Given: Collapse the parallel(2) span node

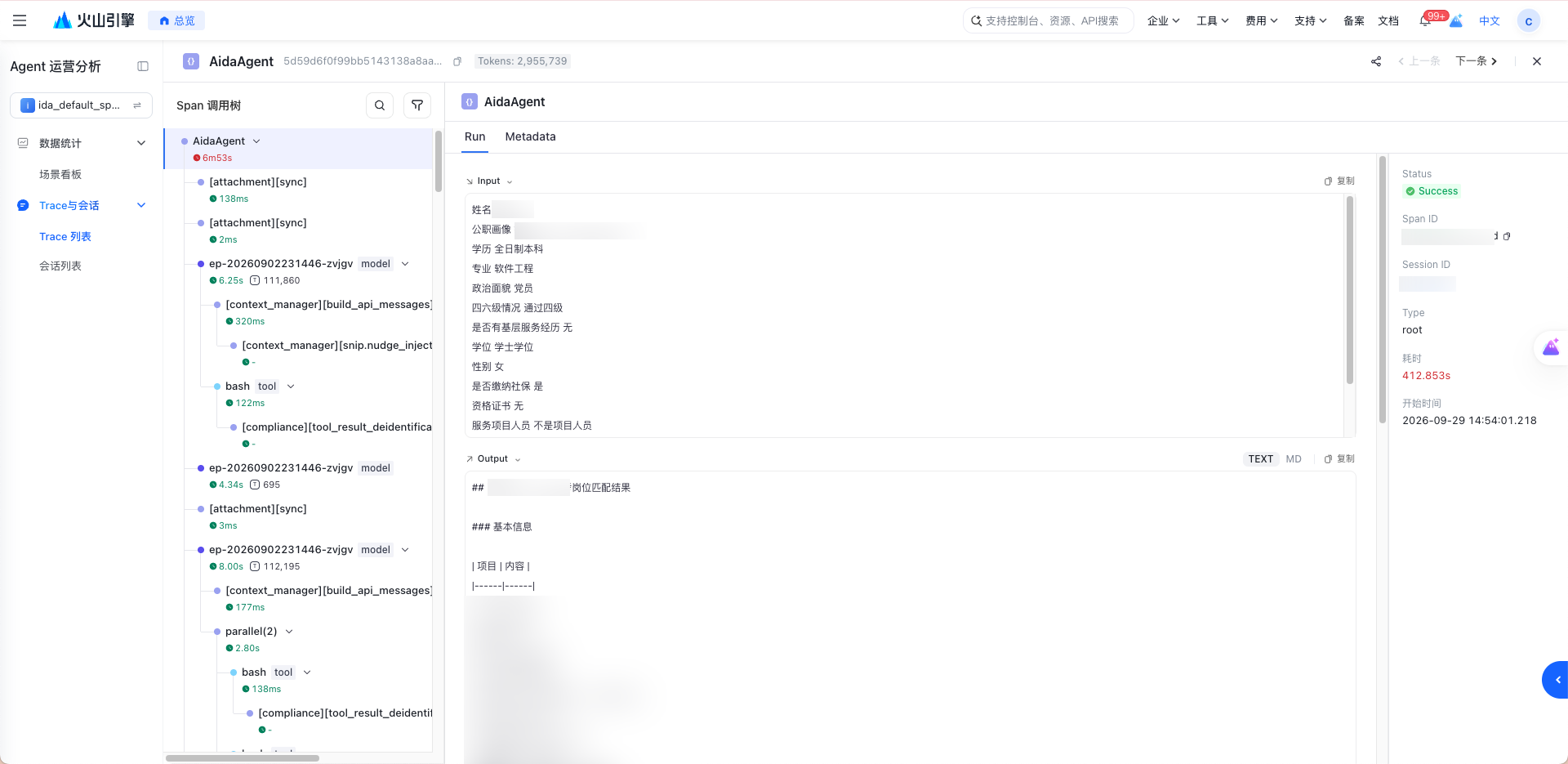Looking at the screenshot, I should click(x=289, y=632).
